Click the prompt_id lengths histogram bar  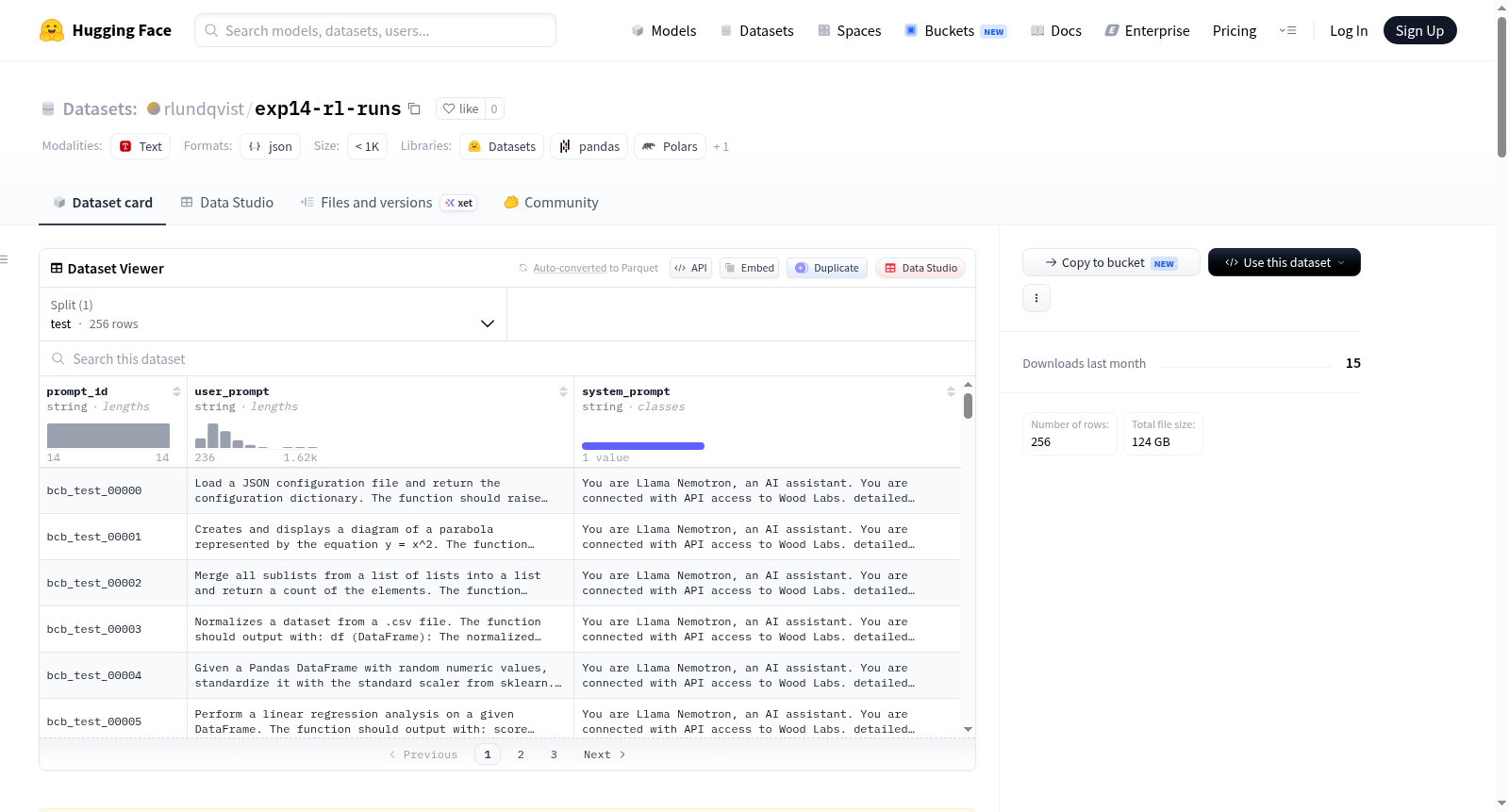tap(108, 436)
